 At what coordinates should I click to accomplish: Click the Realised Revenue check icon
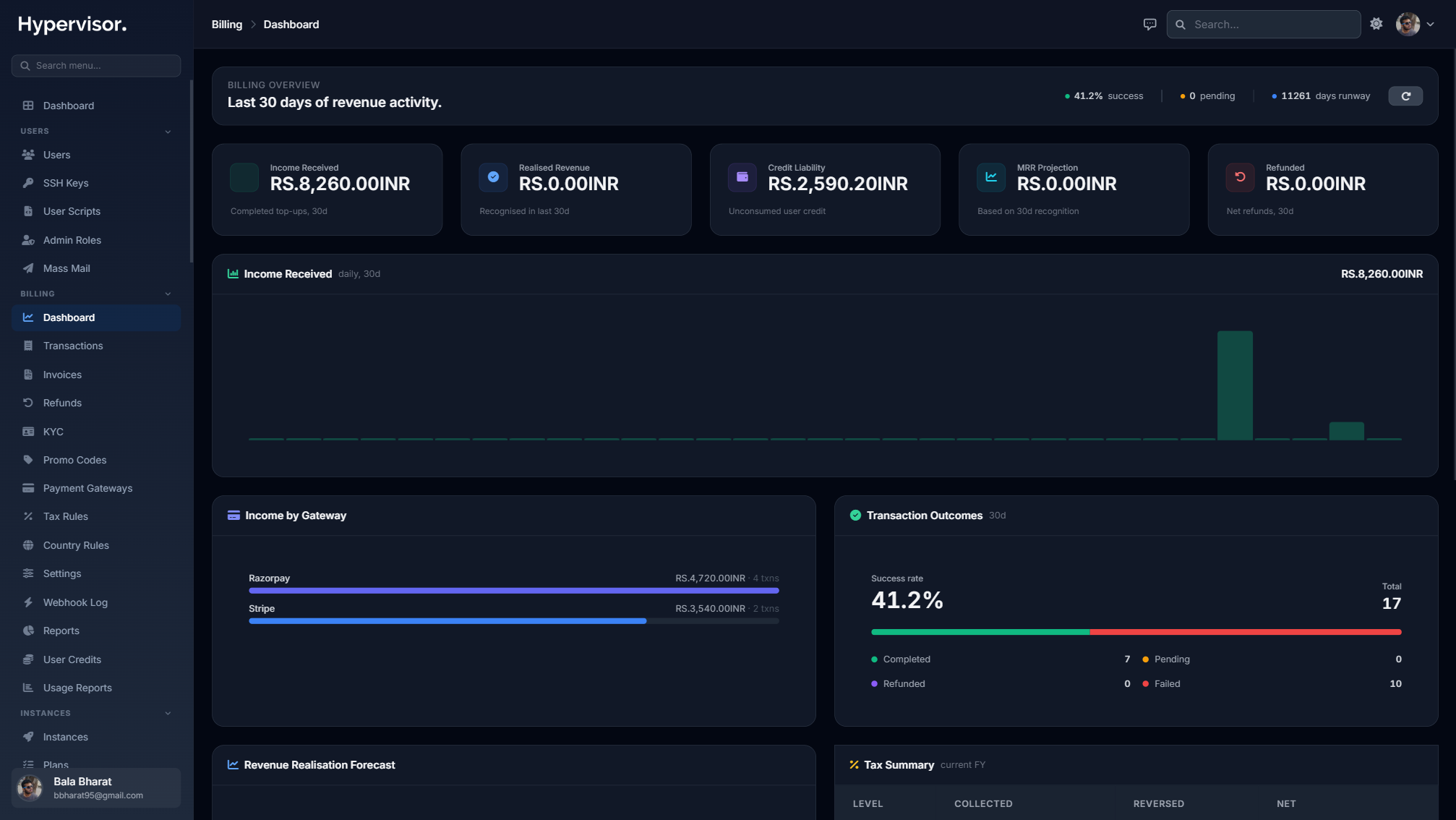(x=493, y=177)
